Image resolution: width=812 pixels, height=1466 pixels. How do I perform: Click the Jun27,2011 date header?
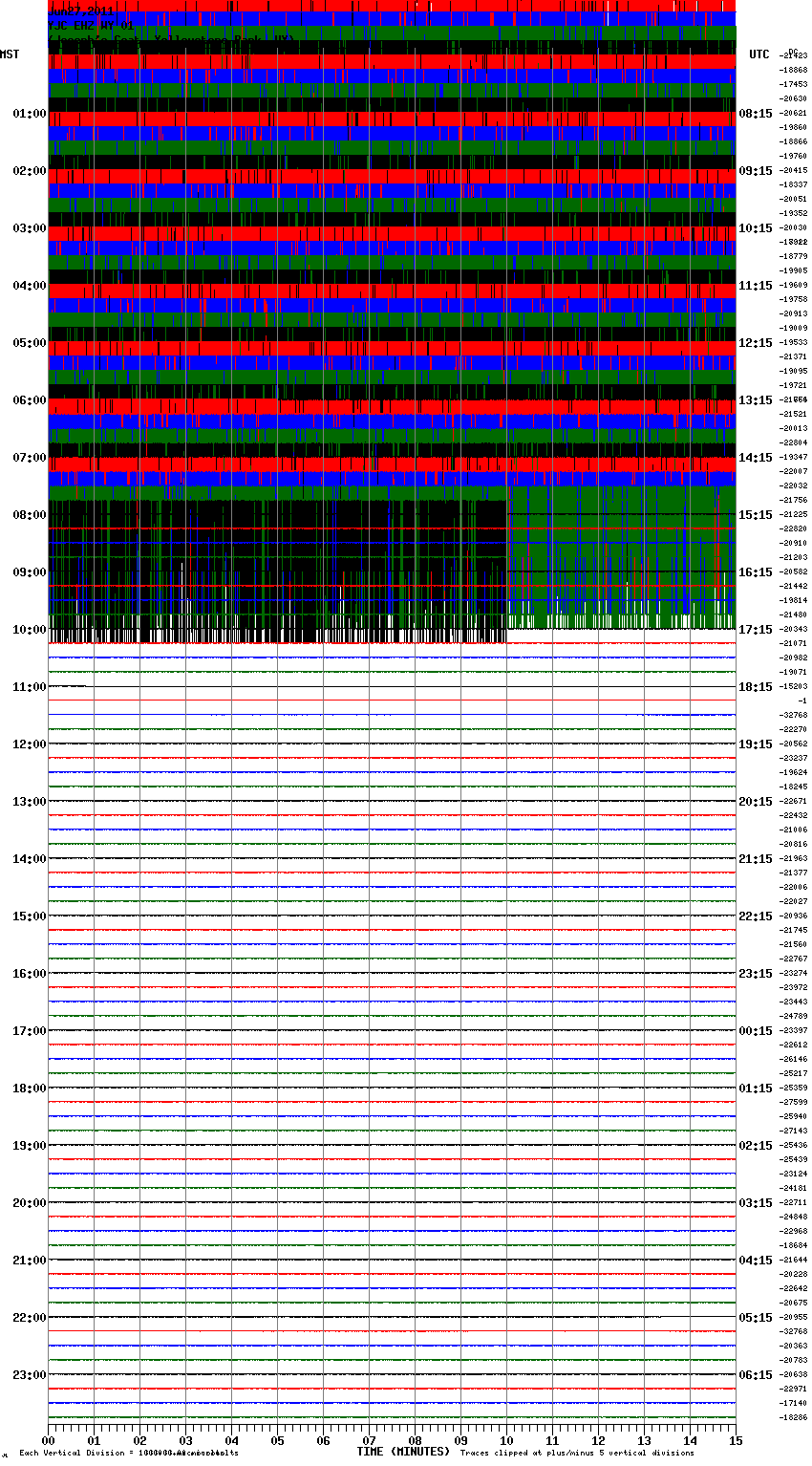(x=81, y=11)
